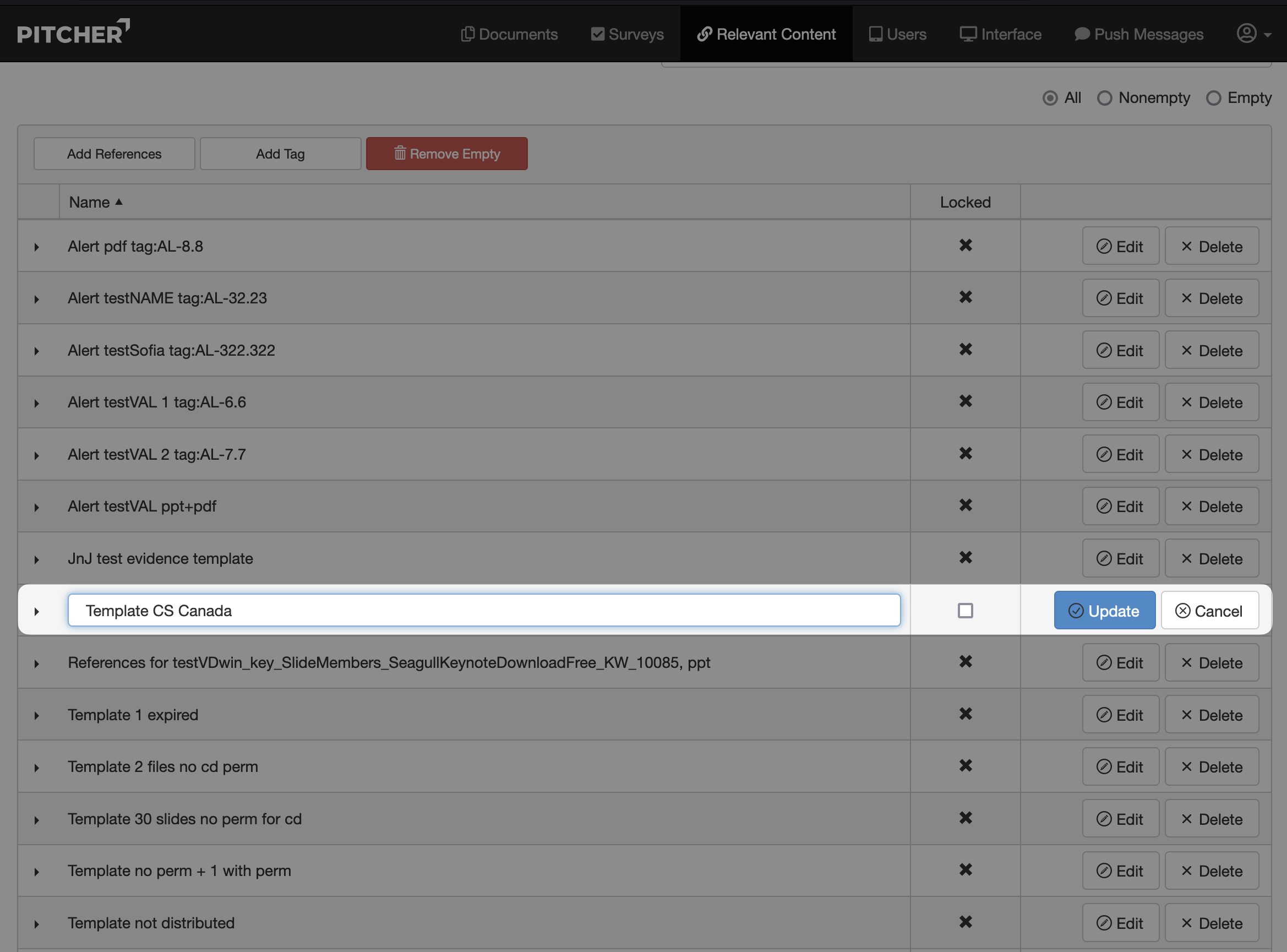Cancel editing the Template CS Canada row
The image size is (1287, 952).
[x=1209, y=610]
